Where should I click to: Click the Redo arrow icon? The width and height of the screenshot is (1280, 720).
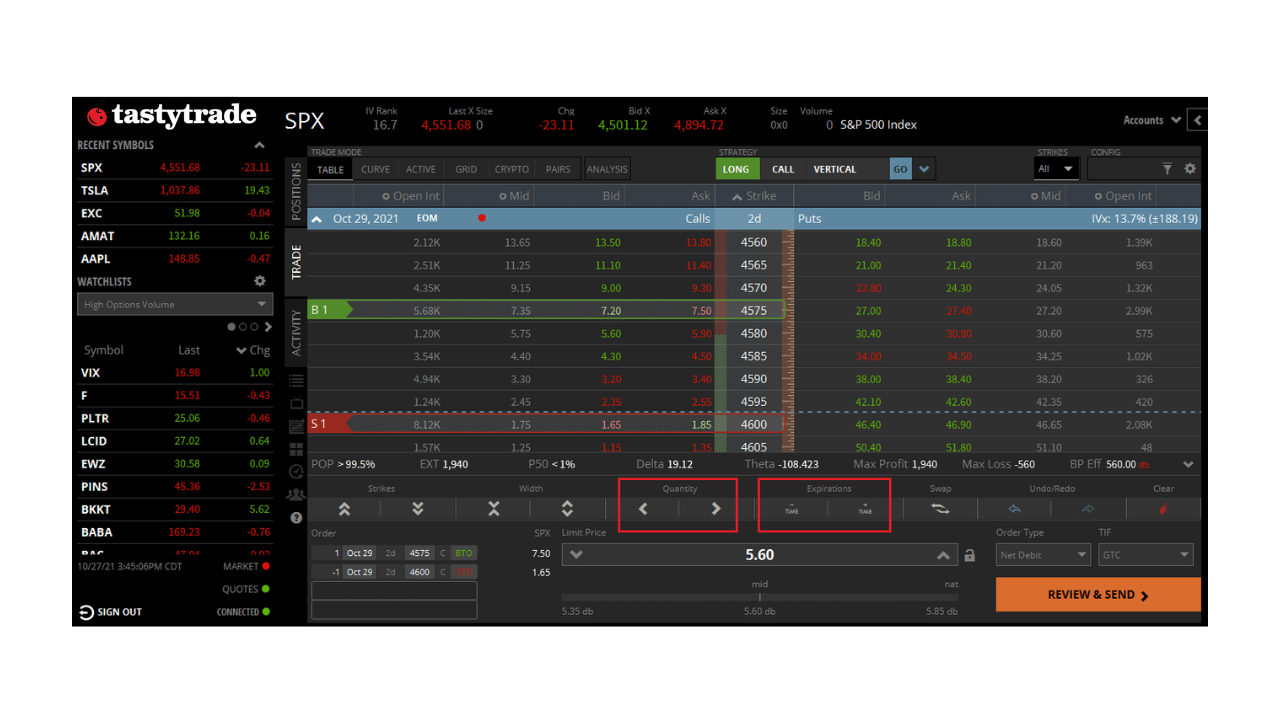[1088, 509]
